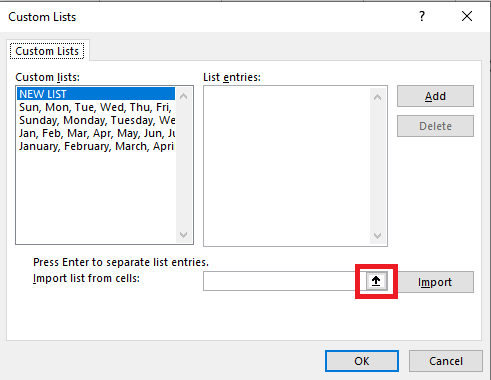Select the Custom Lists tab
Viewport: 491px width, 380px height.
(47, 51)
